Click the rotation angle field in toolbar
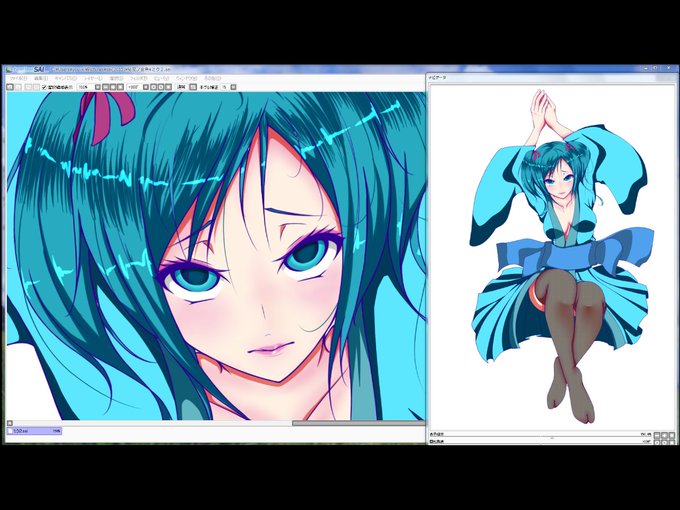The image size is (680, 510). click(x=134, y=87)
